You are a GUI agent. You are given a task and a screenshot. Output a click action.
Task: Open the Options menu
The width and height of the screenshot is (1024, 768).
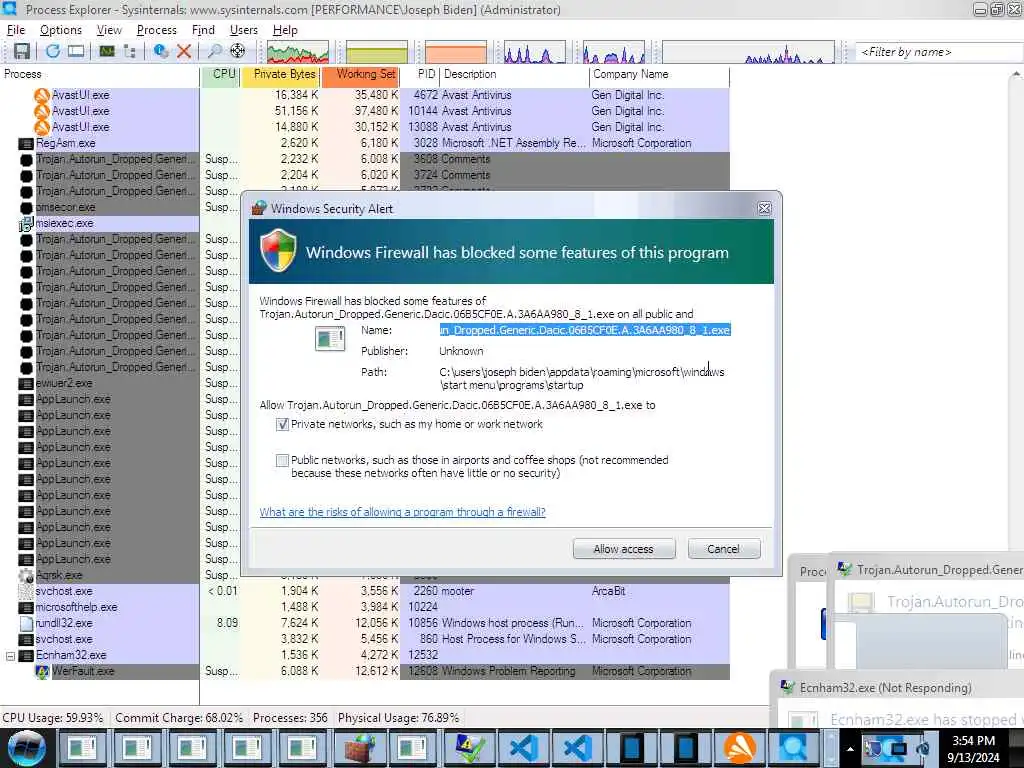61,30
